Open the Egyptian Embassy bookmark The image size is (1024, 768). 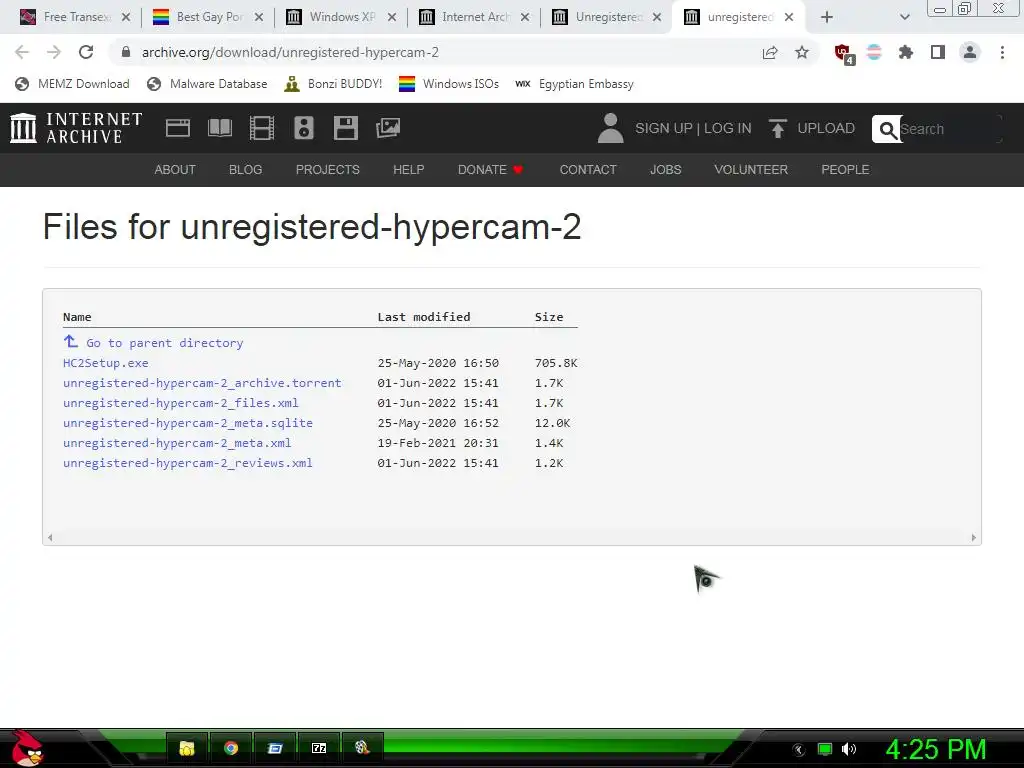(574, 84)
